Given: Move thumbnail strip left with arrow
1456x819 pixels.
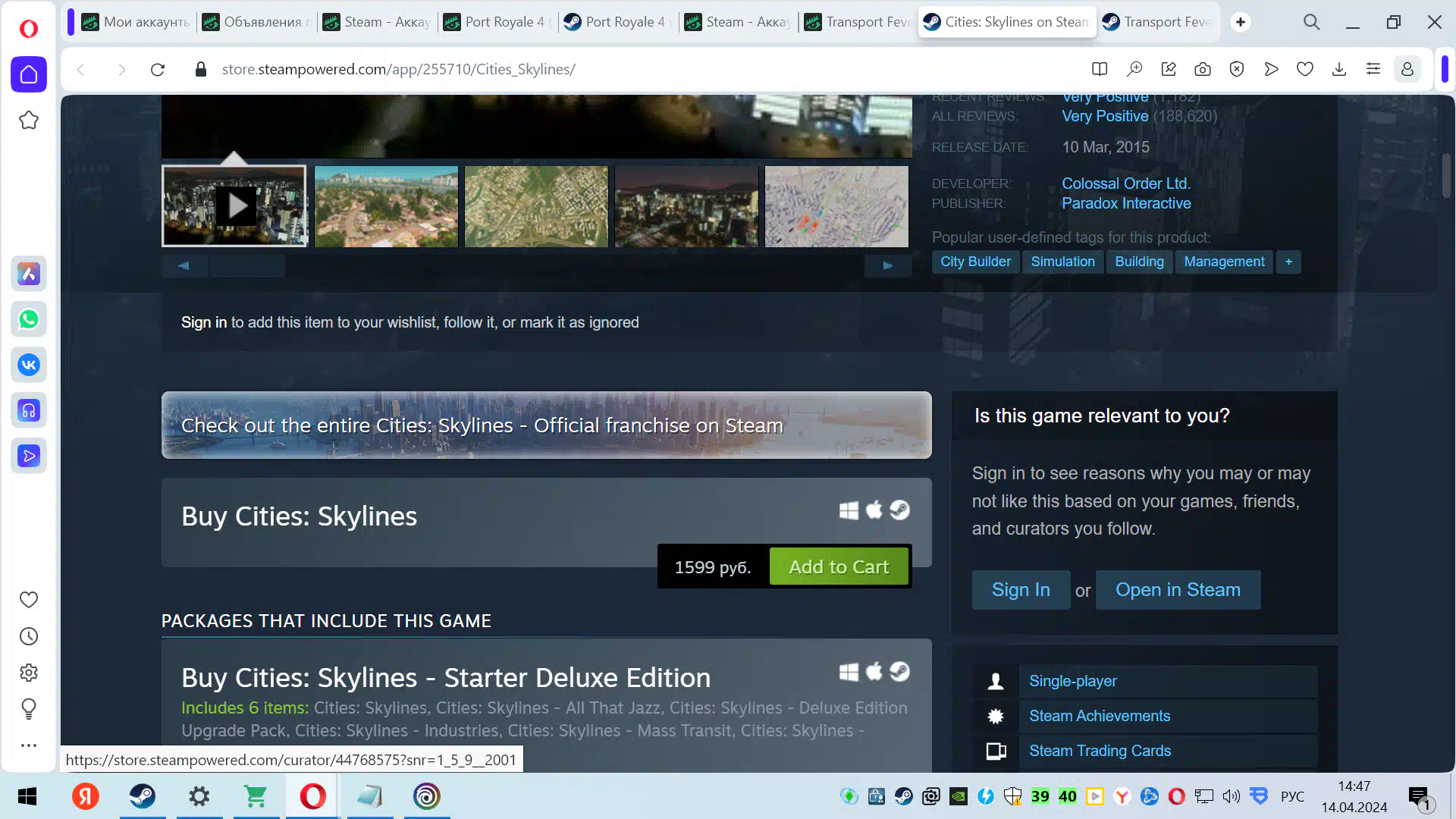Looking at the screenshot, I should coord(184,265).
